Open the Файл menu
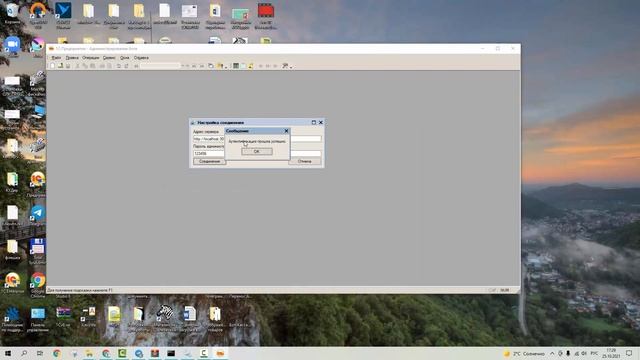 coord(56,58)
